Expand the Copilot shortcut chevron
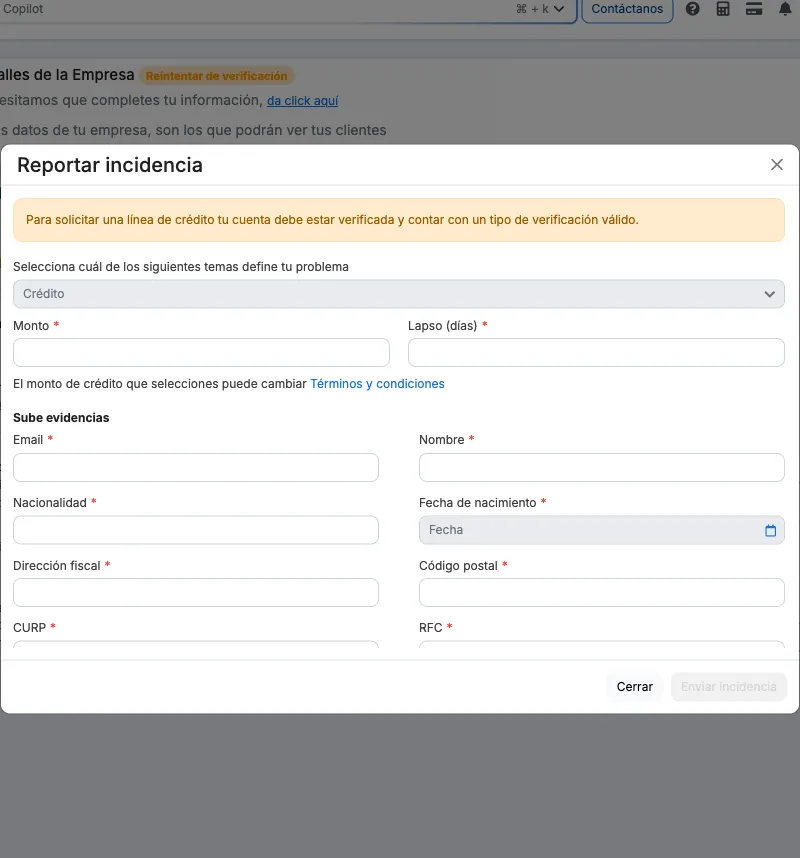This screenshot has width=800, height=858. click(x=559, y=9)
